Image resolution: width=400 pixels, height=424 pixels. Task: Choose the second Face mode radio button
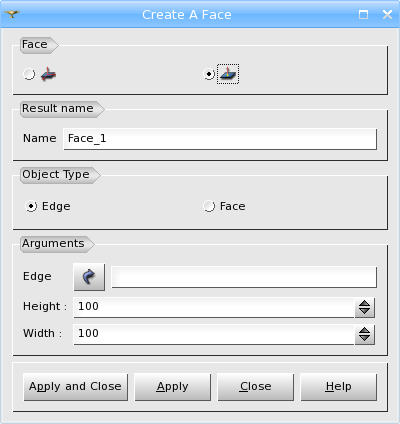[209, 74]
